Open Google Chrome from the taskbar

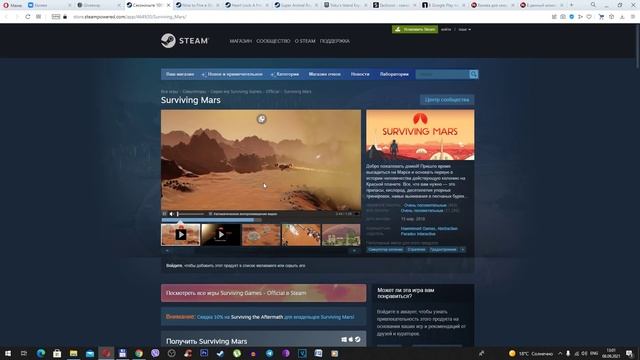point(139,353)
